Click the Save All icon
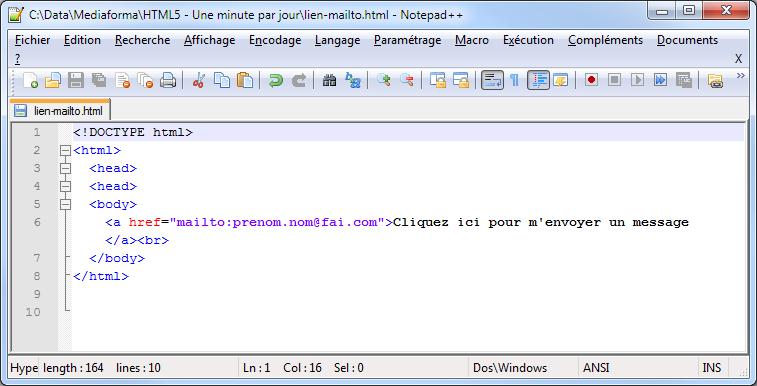Image resolution: width=757 pixels, height=386 pixels. click(98, 80)
